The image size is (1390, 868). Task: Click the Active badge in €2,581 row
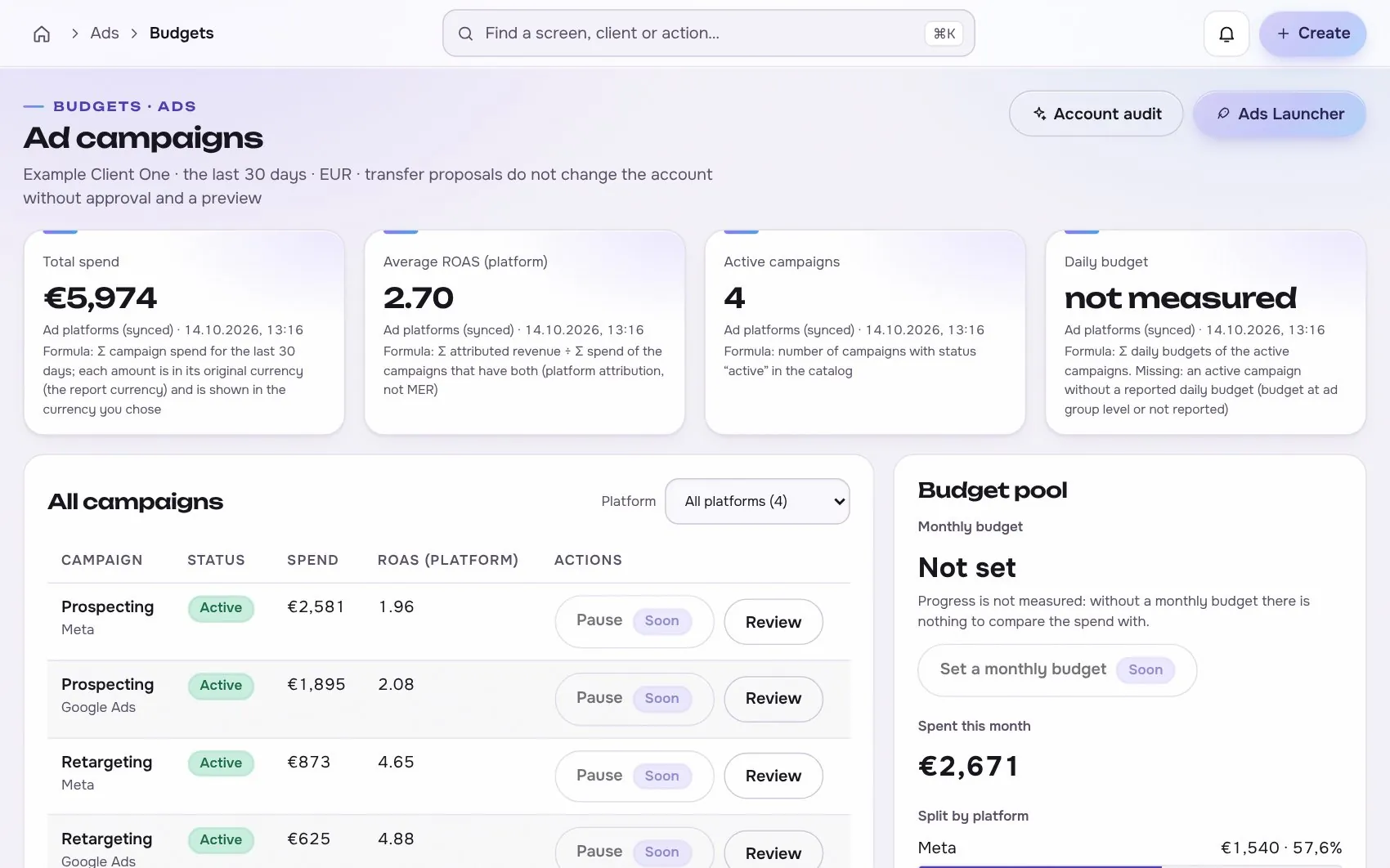(221, 608)
